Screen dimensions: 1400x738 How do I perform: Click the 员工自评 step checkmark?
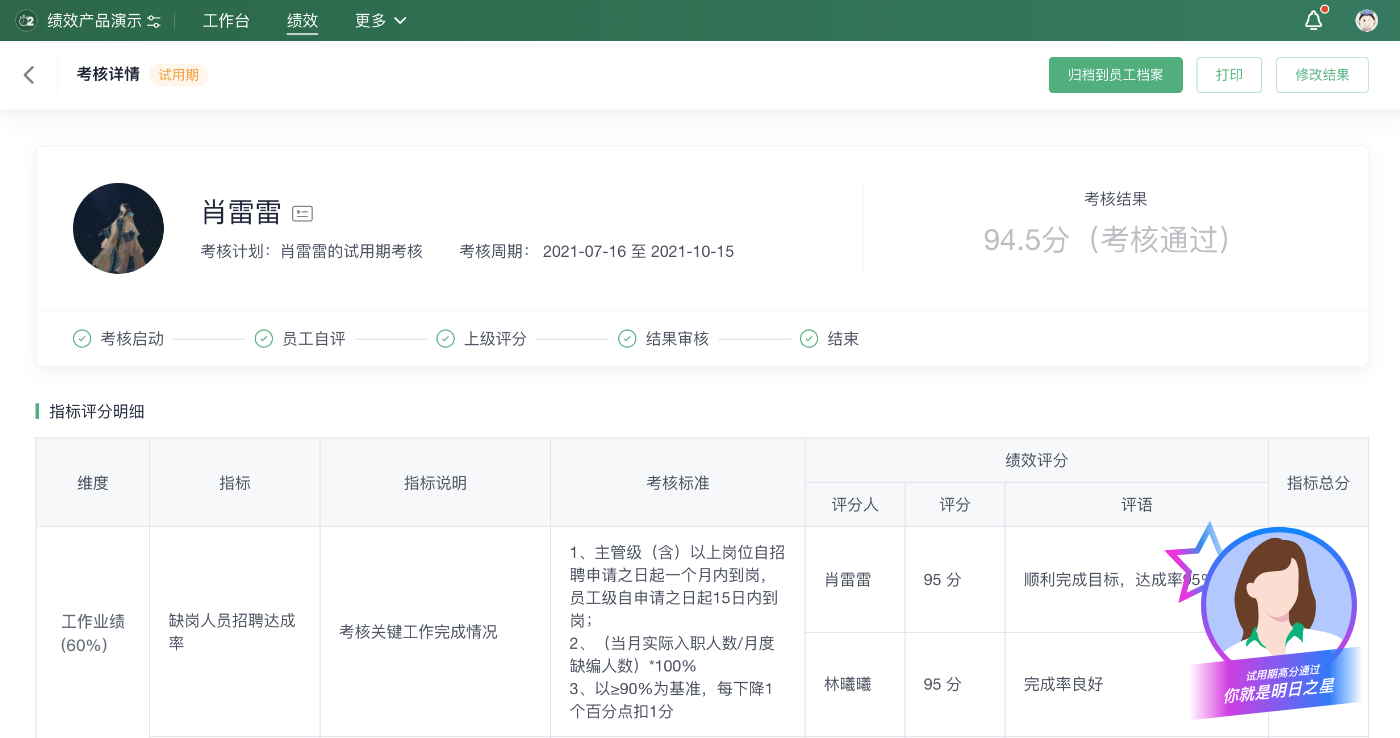pyautogui.click(x=264, y=339)
